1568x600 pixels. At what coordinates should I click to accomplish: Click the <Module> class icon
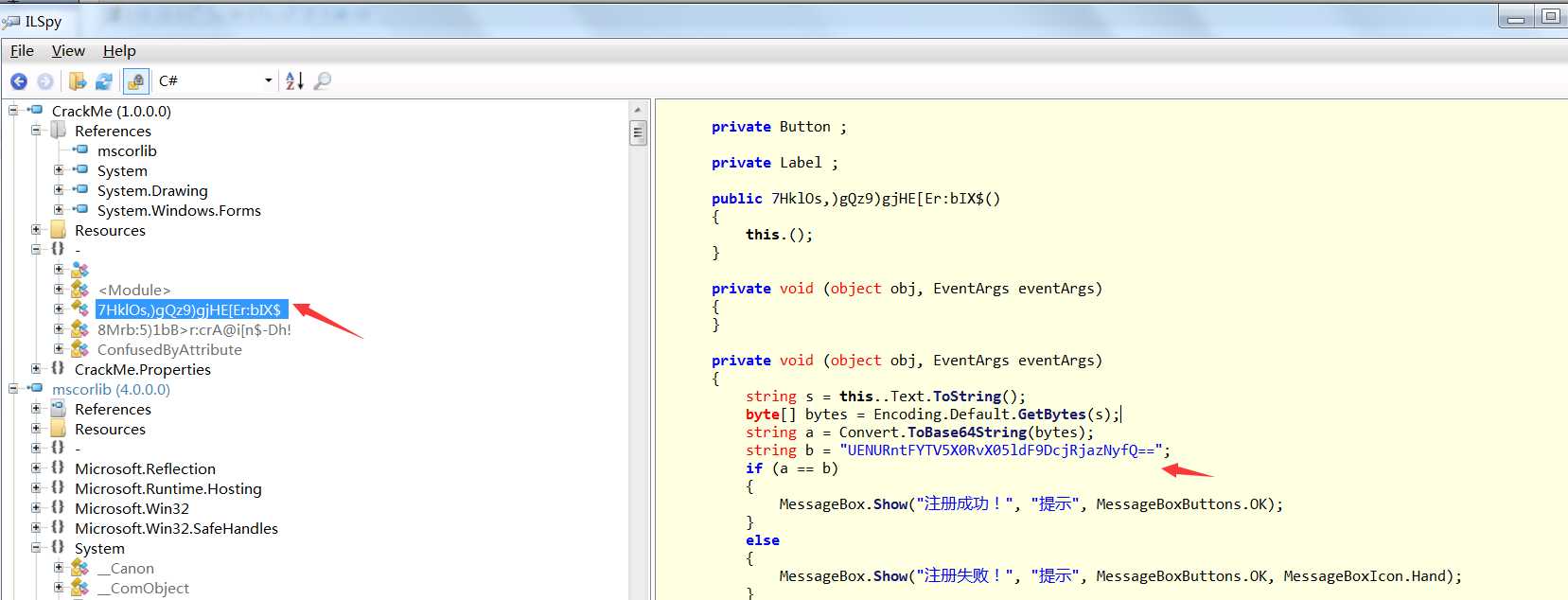[80, 290]
